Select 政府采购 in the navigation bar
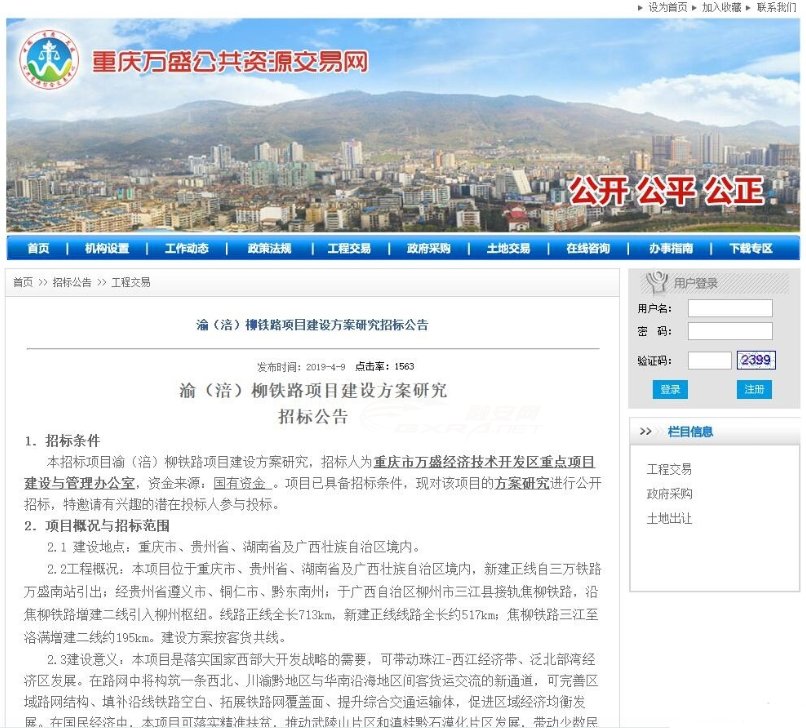 pyautogui.click(x=429, y=248)
